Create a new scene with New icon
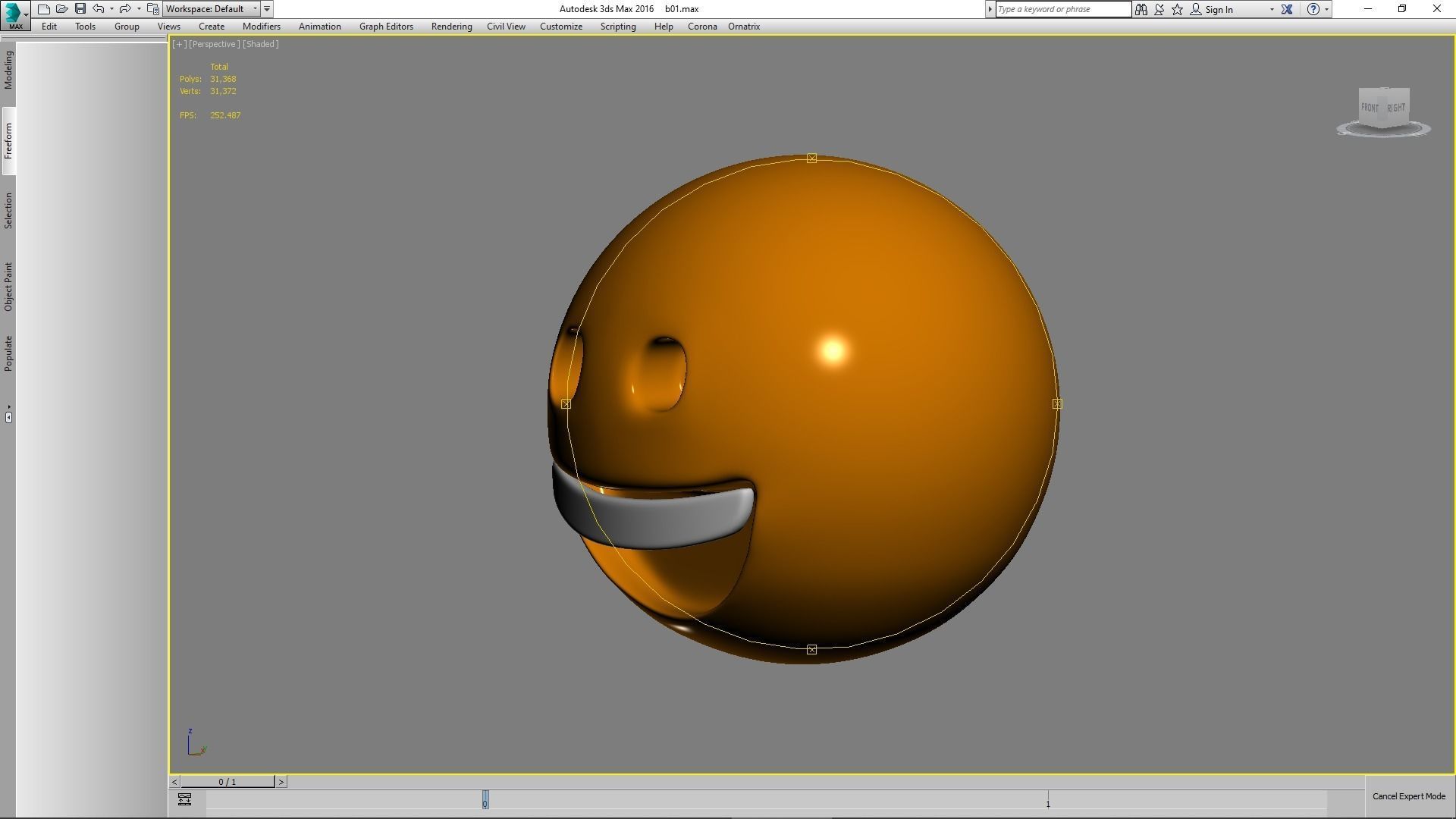Screen dimensions: 1456x819 (44, 9)
